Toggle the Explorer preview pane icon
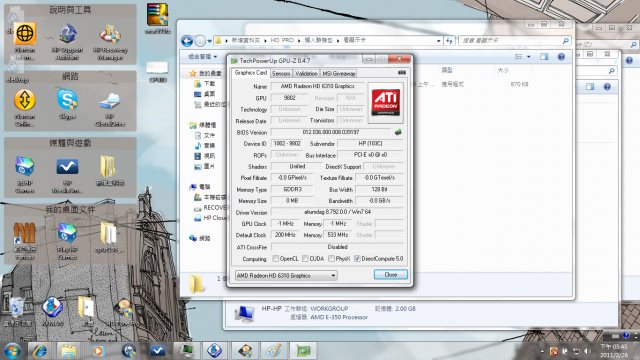Viewport: 640px width, 360px height. pyautogui.click(x=544, y=57)
